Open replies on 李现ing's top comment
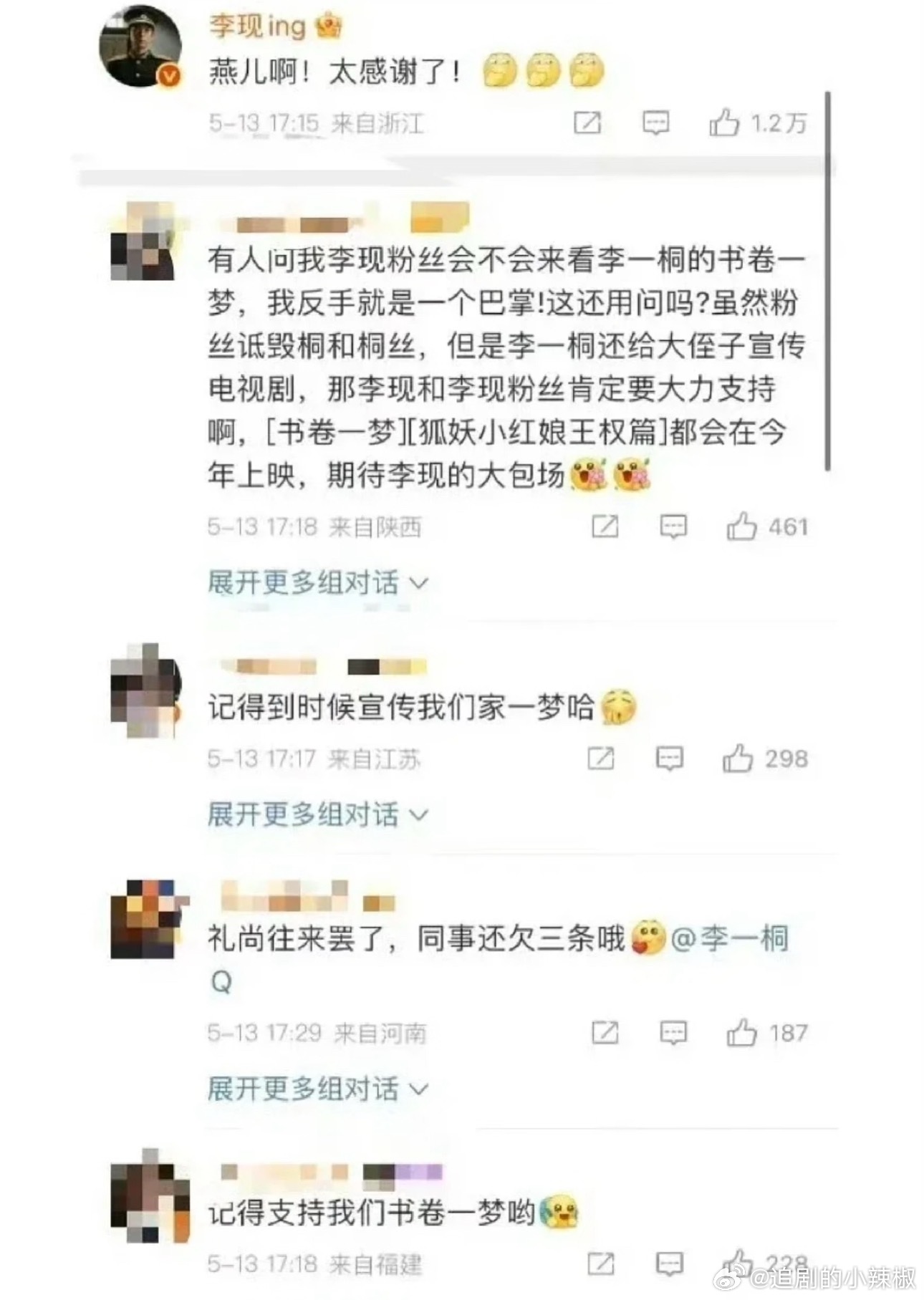This screenshot has width=924, height=1300. click(655, 123)
